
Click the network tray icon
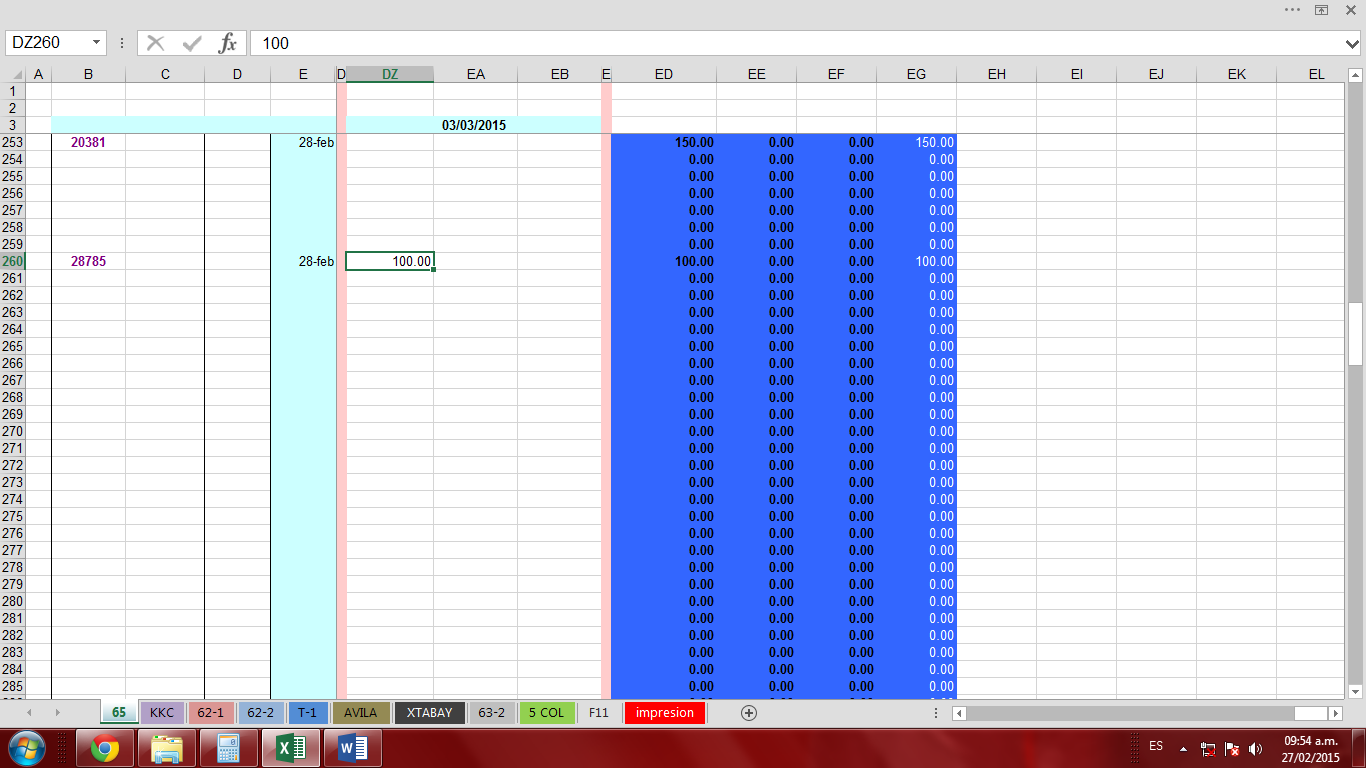[1209, 748]
